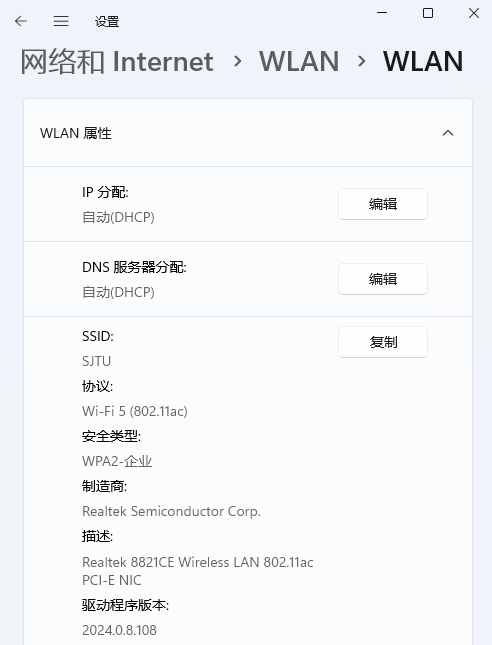Click the Realtek Semiconductor Corp. manufacturer text
This screenshot has height=645, width=492.
[x=171, y=511]
